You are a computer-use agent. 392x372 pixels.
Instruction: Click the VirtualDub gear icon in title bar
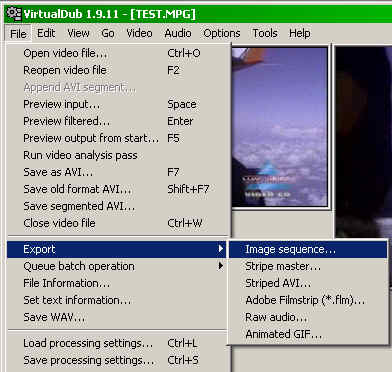pyautogui.click(x=14, y=13)
